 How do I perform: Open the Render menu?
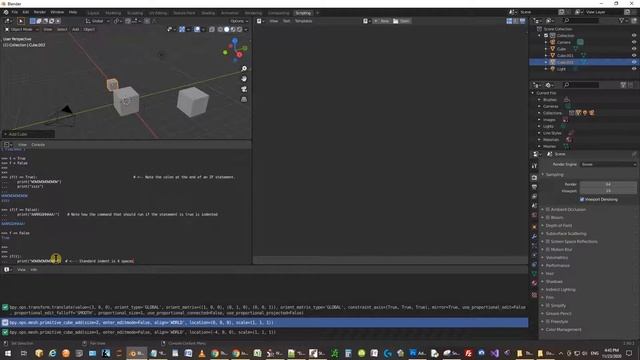40,12
